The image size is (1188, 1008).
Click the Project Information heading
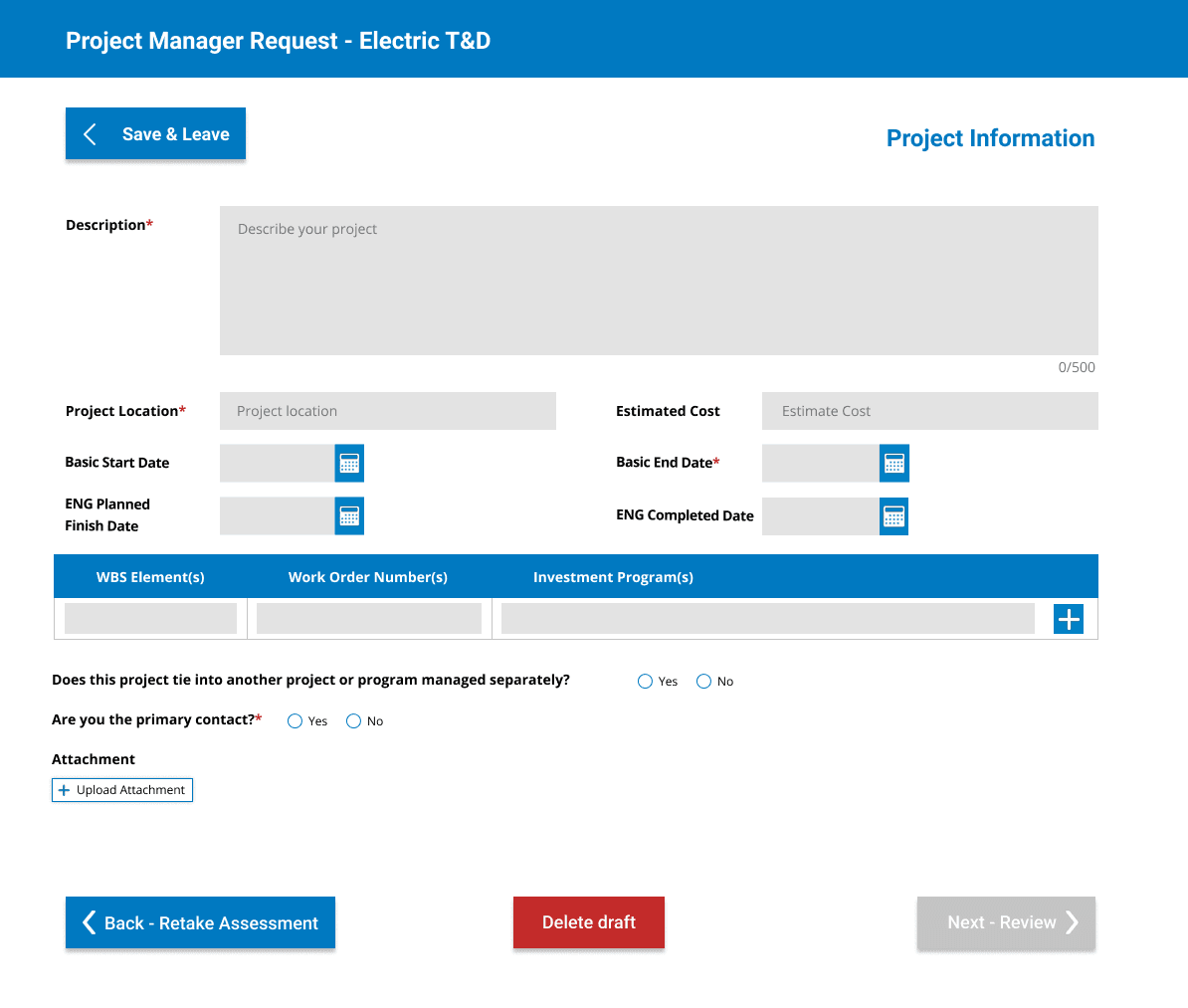point(990,138)
